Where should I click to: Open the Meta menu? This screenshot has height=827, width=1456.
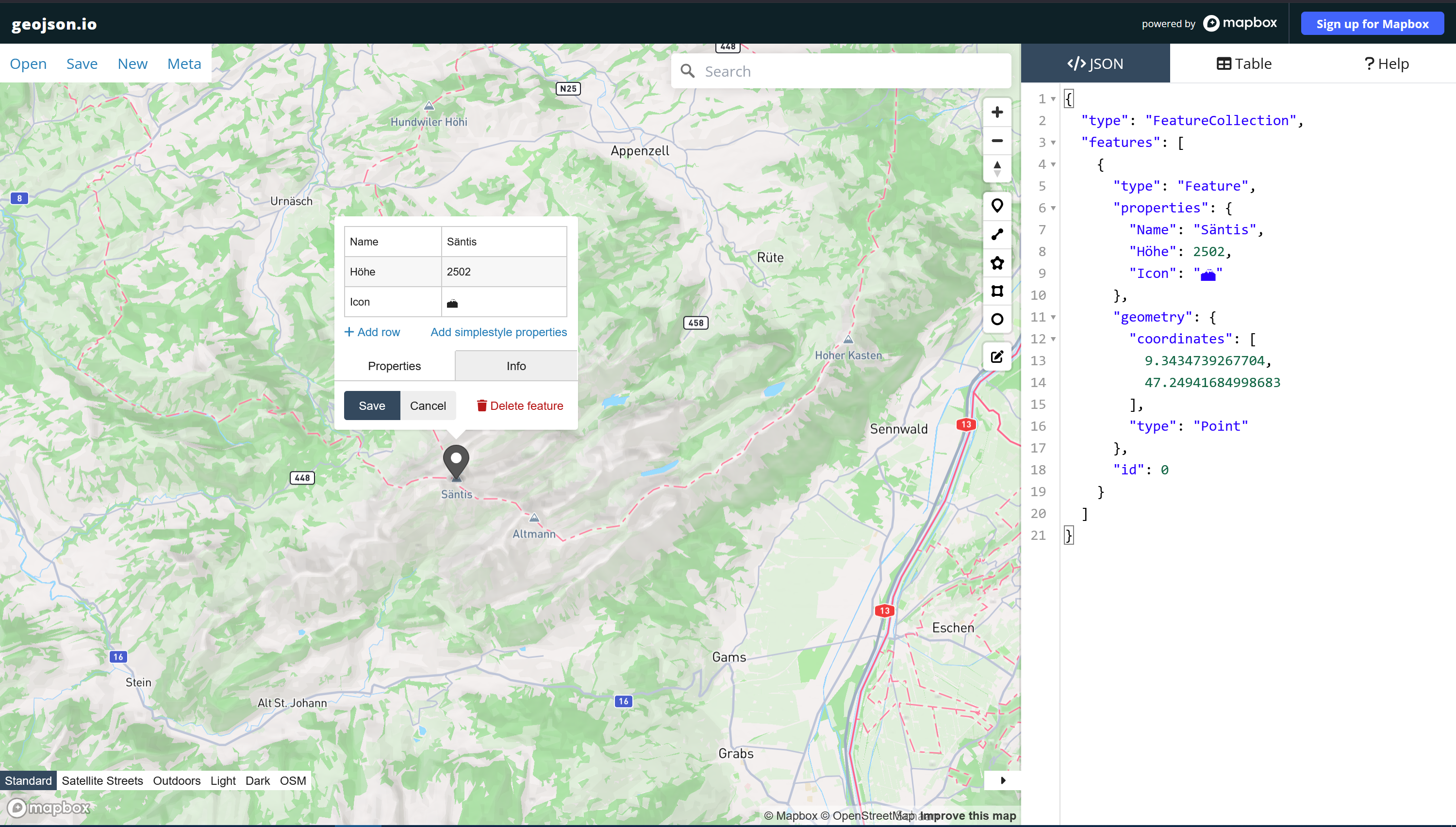coord(184,63)
